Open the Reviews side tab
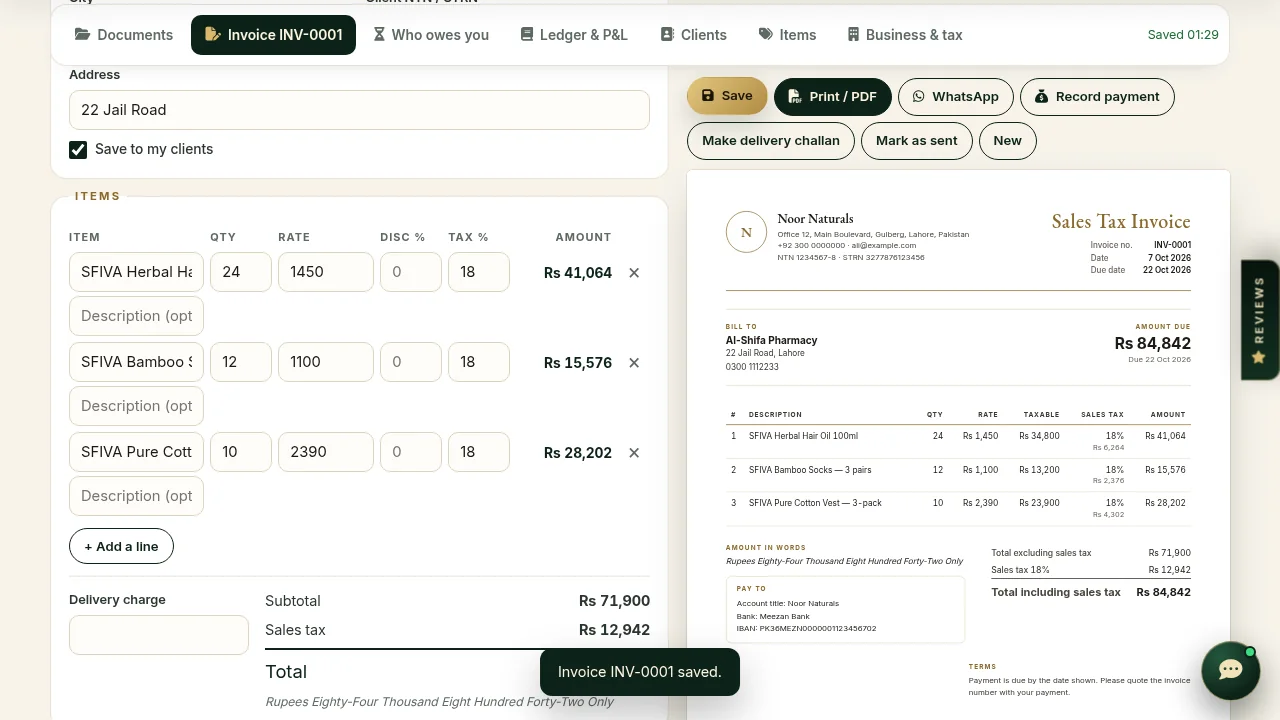The width and height of the screenshot is (1280, 720). 1259,320
